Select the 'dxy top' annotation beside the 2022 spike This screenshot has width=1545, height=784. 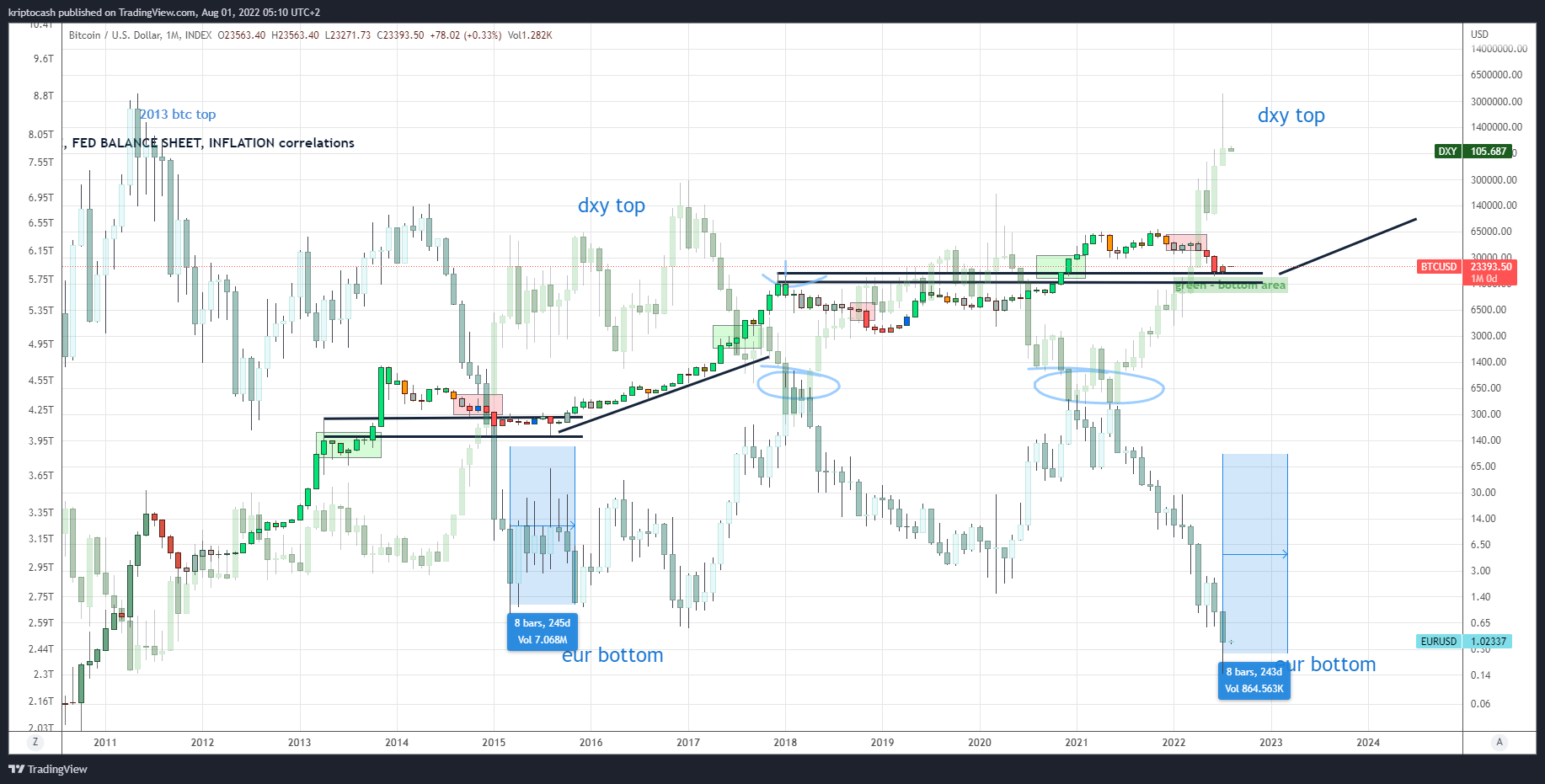1291,115
